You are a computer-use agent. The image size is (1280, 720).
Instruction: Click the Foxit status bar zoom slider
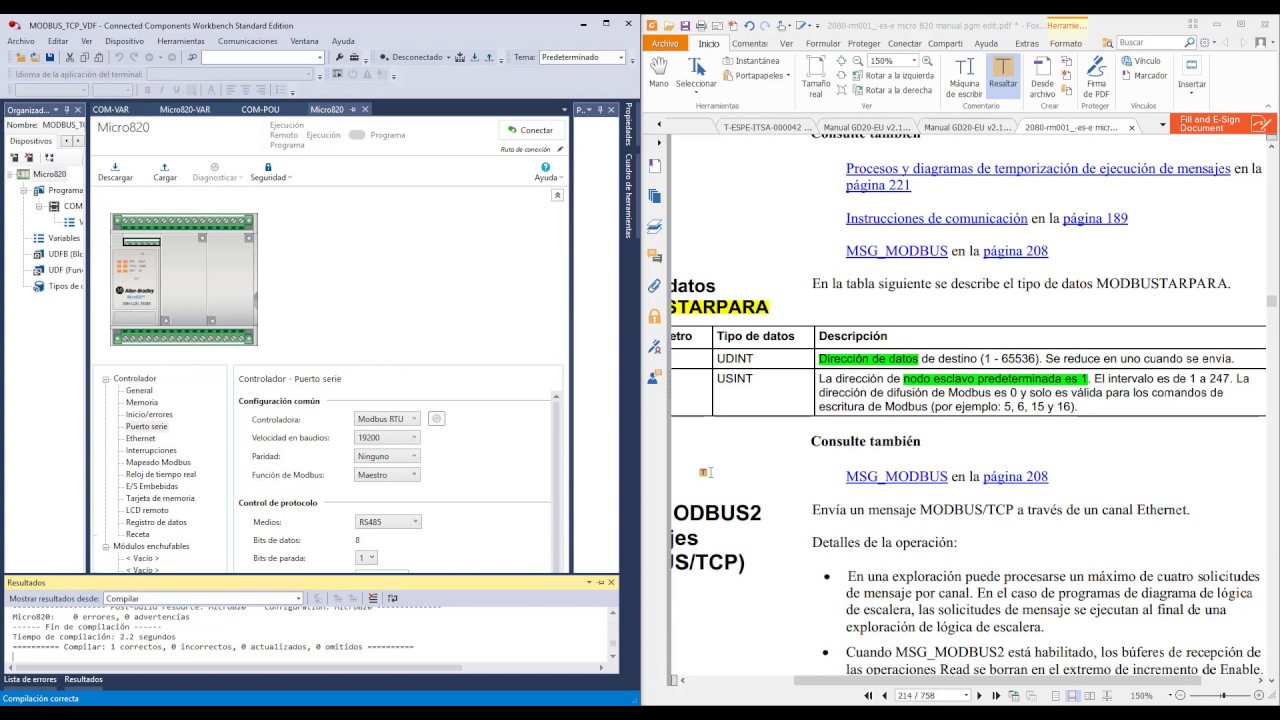(1222, 695)
